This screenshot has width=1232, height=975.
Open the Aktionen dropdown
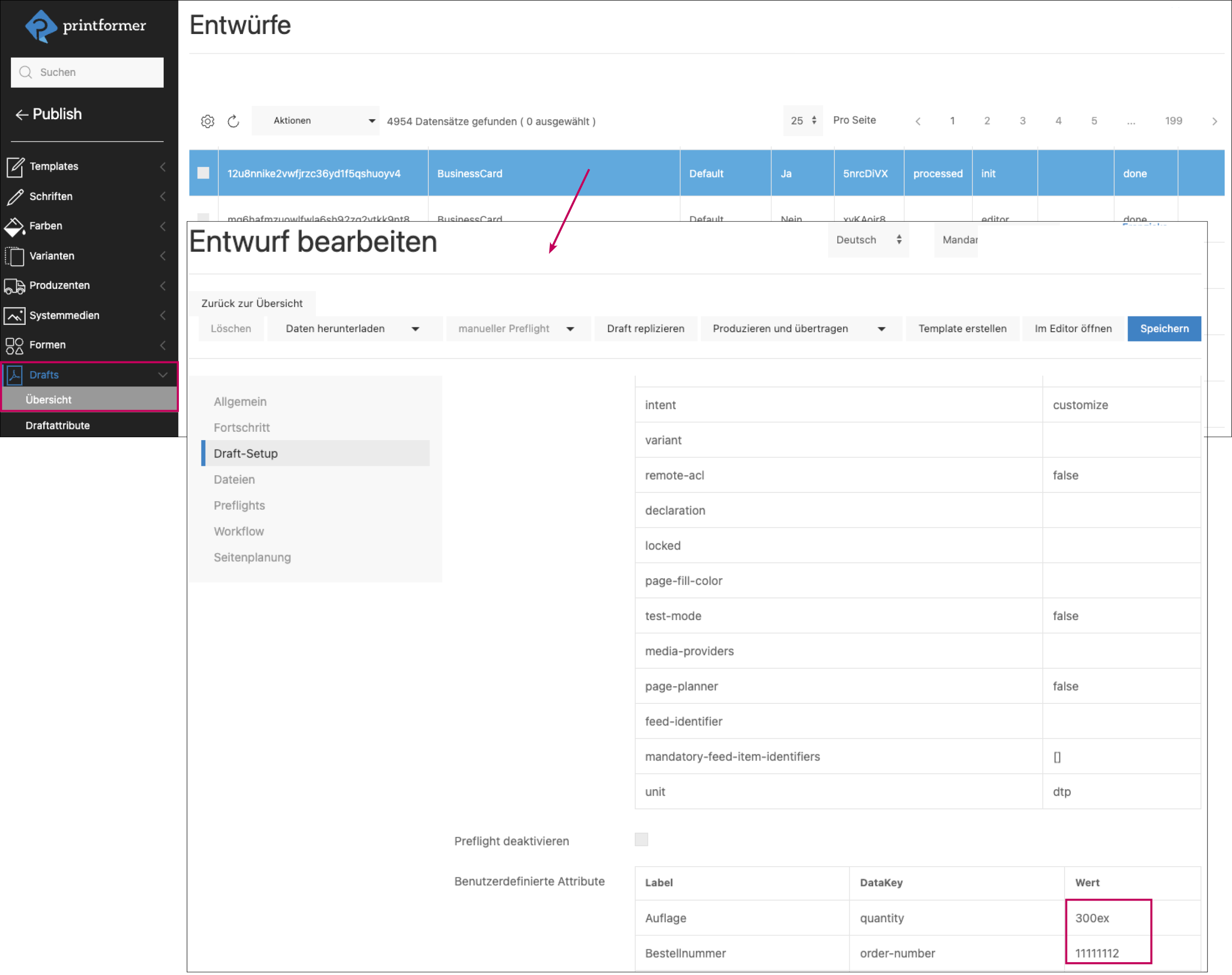click(315, 120)
